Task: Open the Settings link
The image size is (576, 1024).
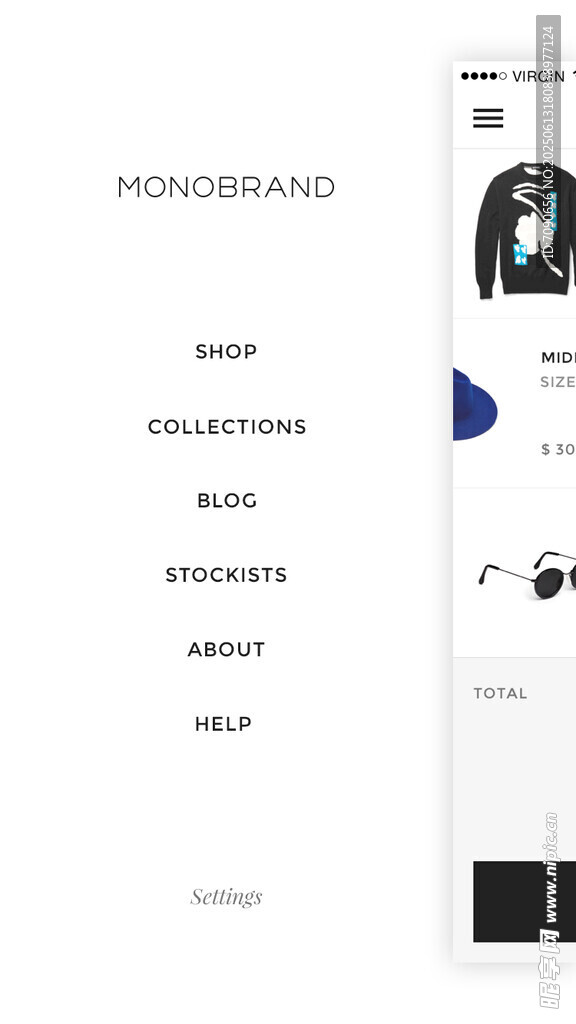Action: tap(226, 897)
